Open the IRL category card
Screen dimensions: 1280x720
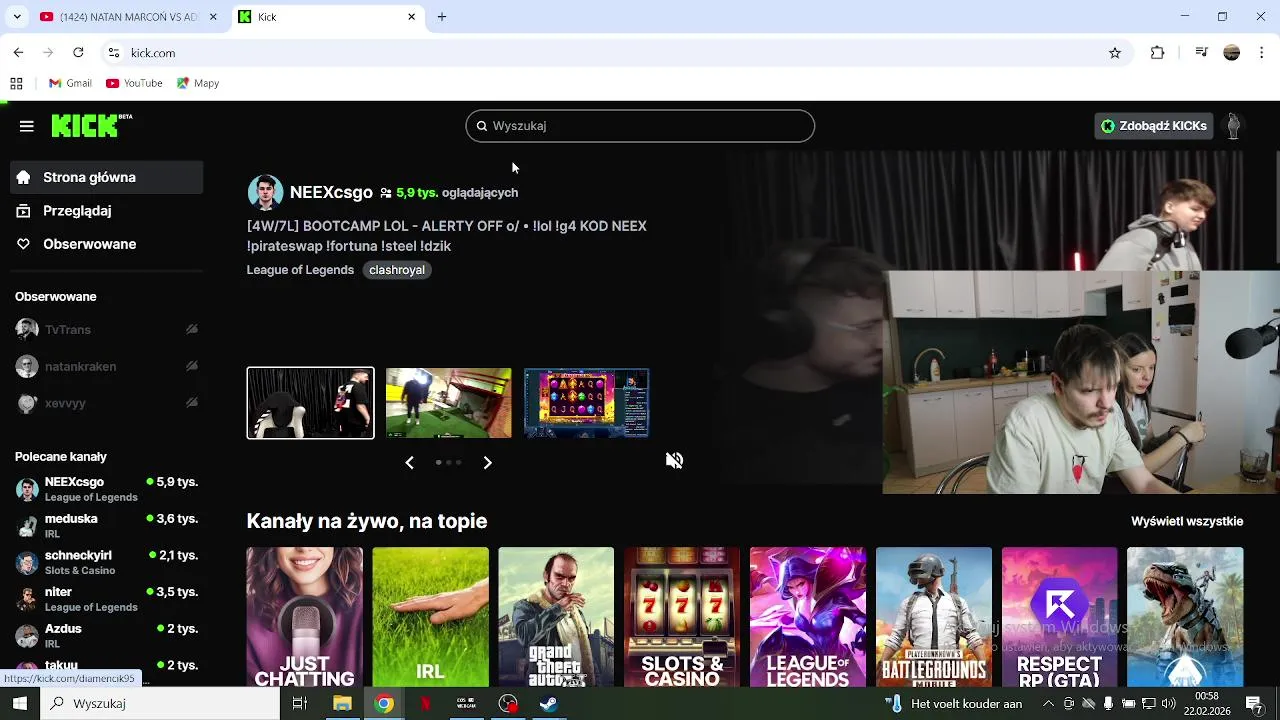[431, 617]
